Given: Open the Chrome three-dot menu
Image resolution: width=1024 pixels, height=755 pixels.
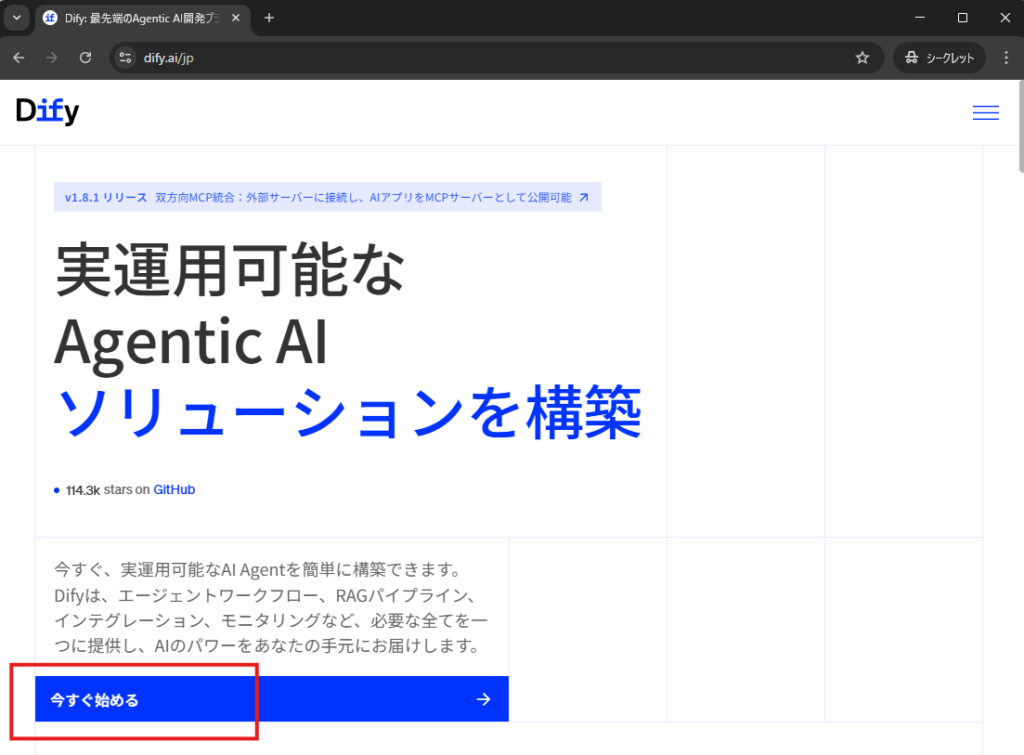Looking at the screenshot, I should tap(1006, 57).
